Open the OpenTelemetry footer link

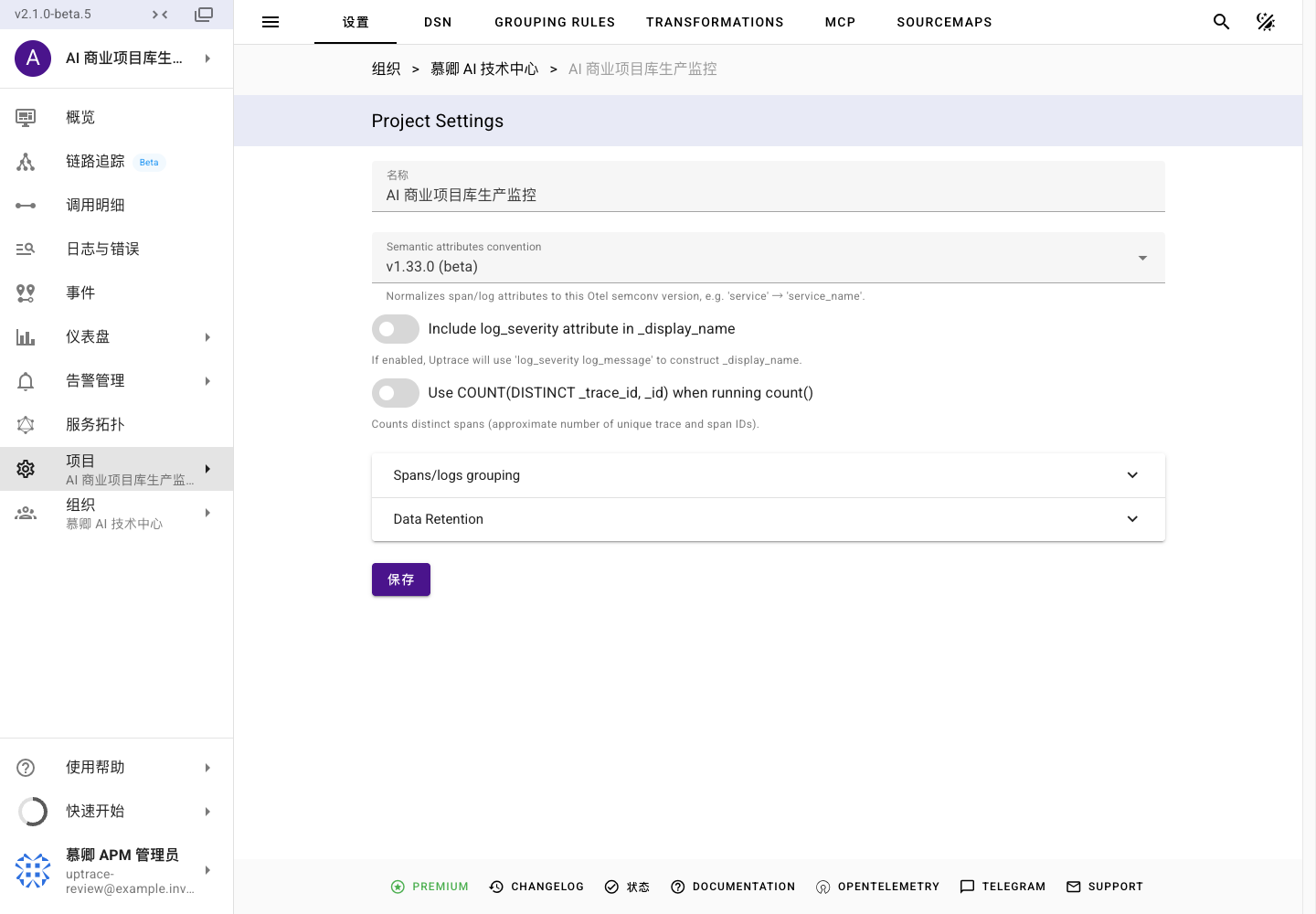tap(877, 887)
